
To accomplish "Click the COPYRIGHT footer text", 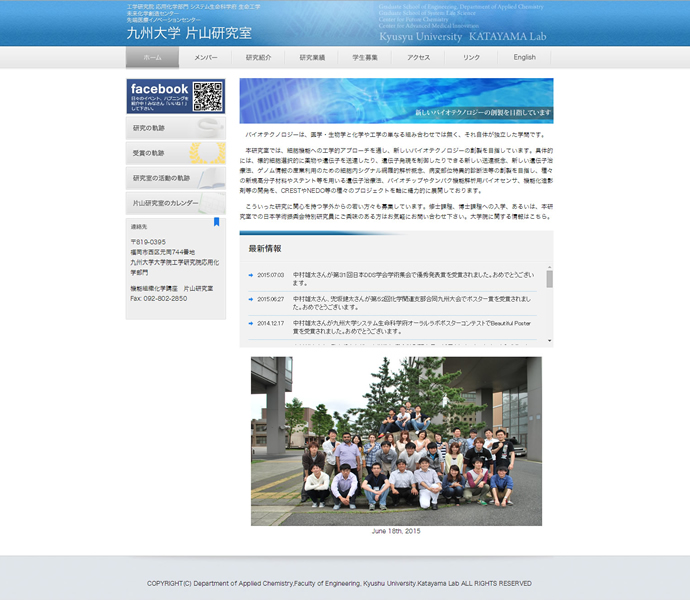I will point(339,583).
